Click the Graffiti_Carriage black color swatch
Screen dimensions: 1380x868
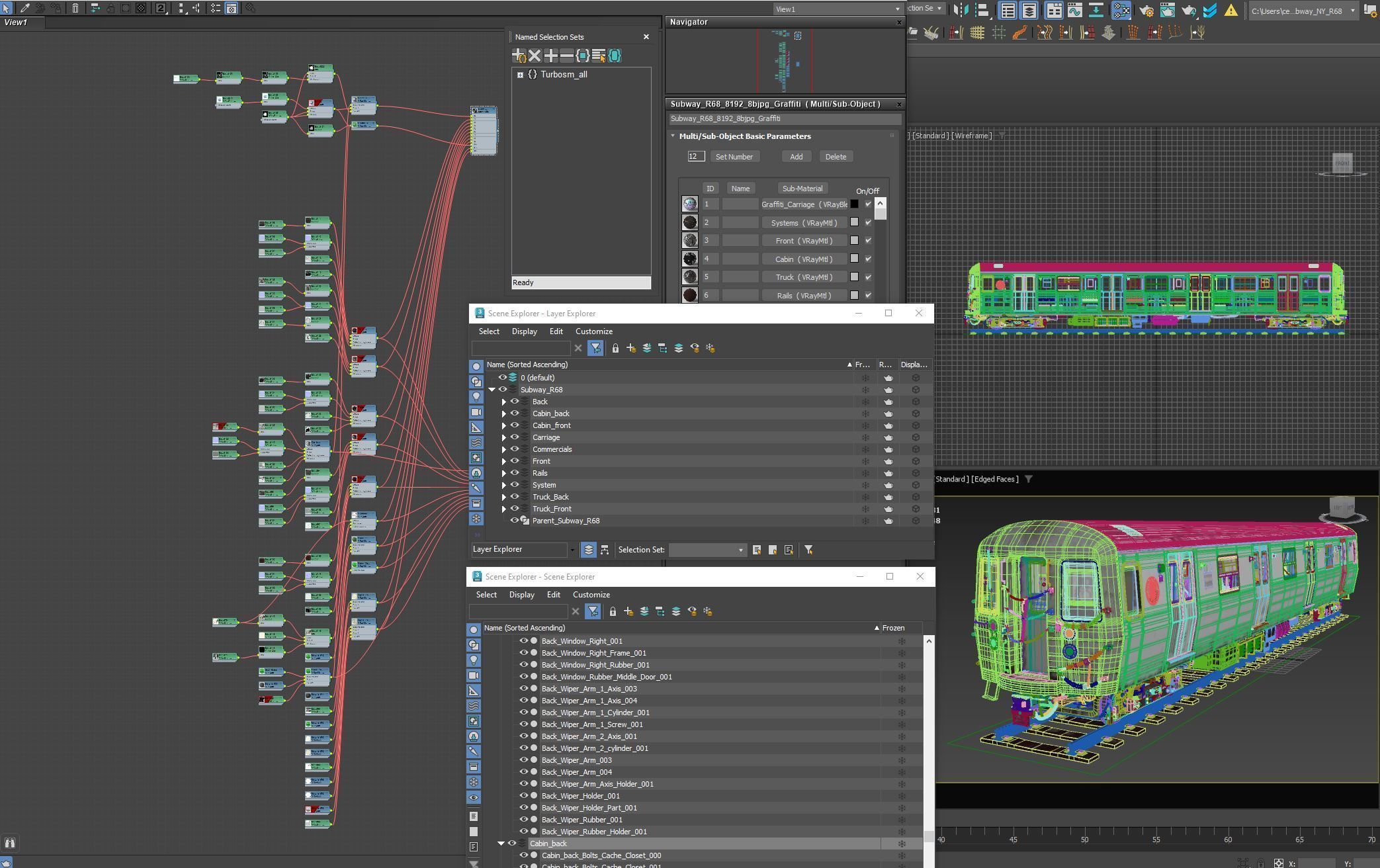[x=854, y=204]
